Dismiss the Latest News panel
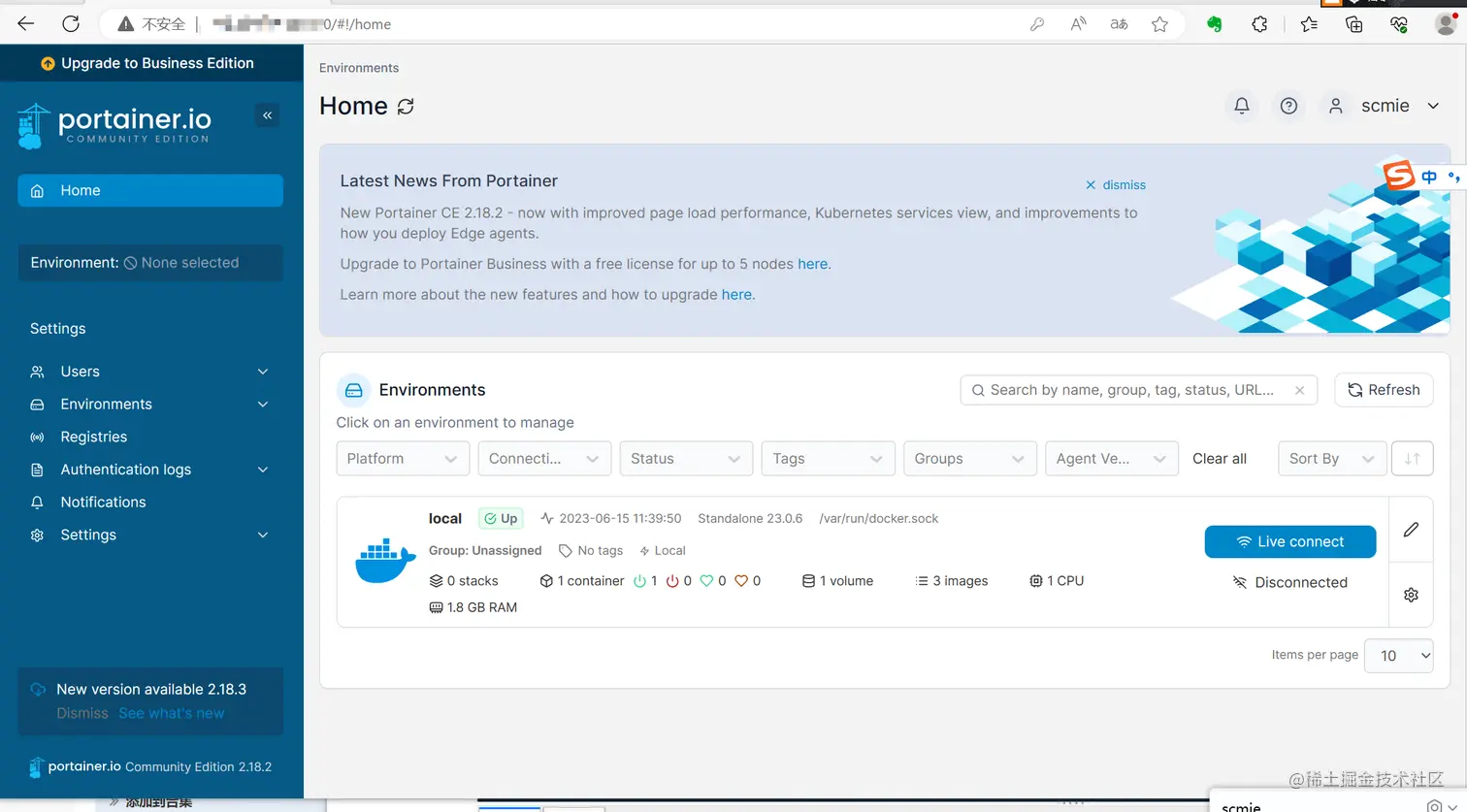Image resolution: width=1467 pixels, height=812 pixels. tap(1116, 184)
